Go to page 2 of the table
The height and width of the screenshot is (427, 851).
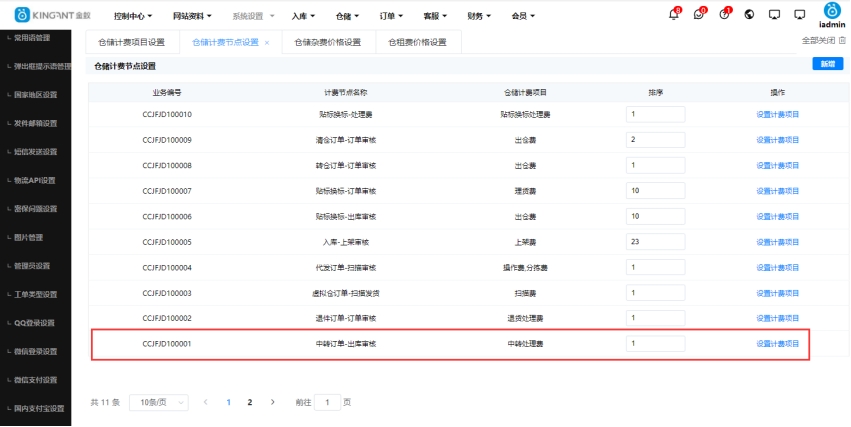pos(249,402)
